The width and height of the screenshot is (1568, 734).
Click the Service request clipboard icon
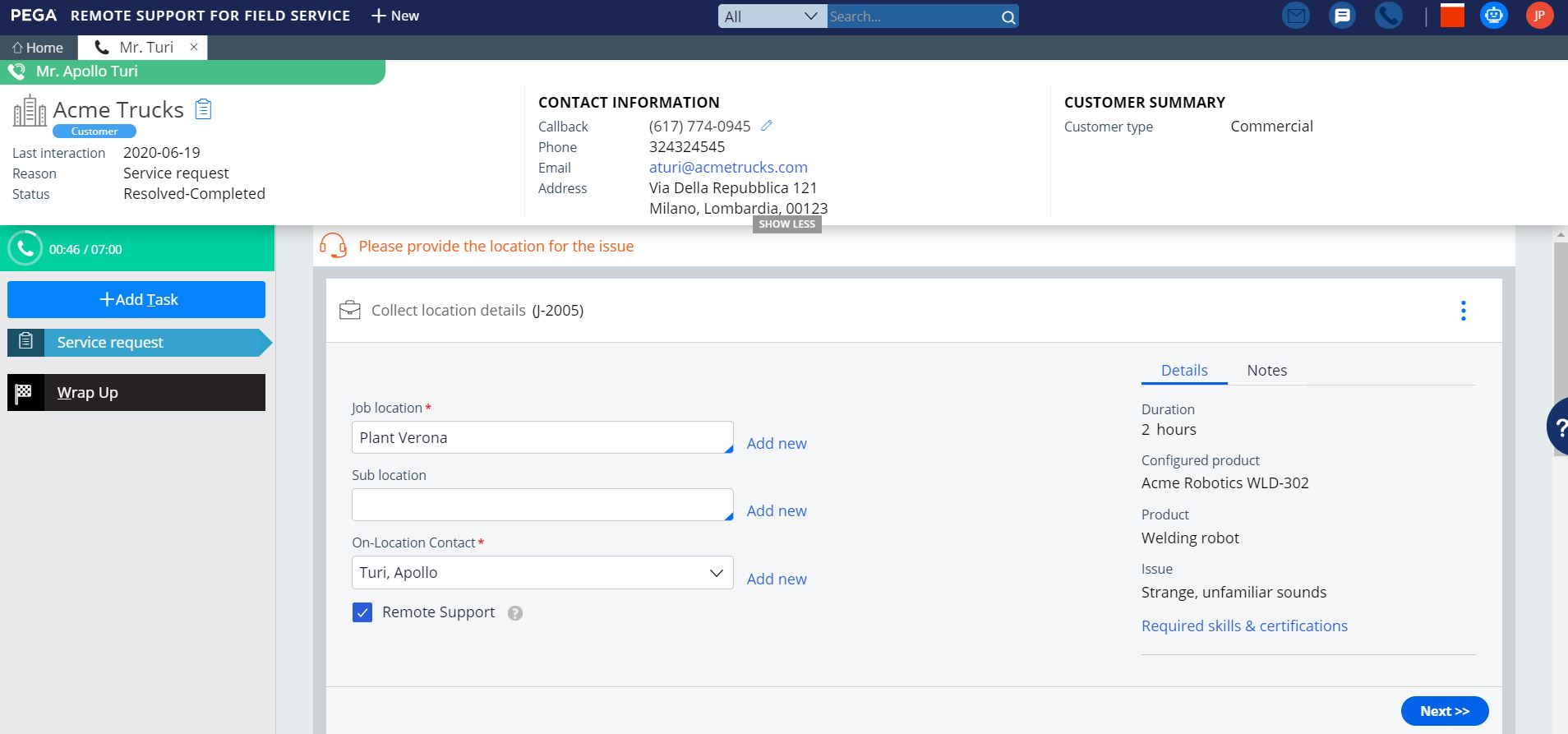[25, 341]
